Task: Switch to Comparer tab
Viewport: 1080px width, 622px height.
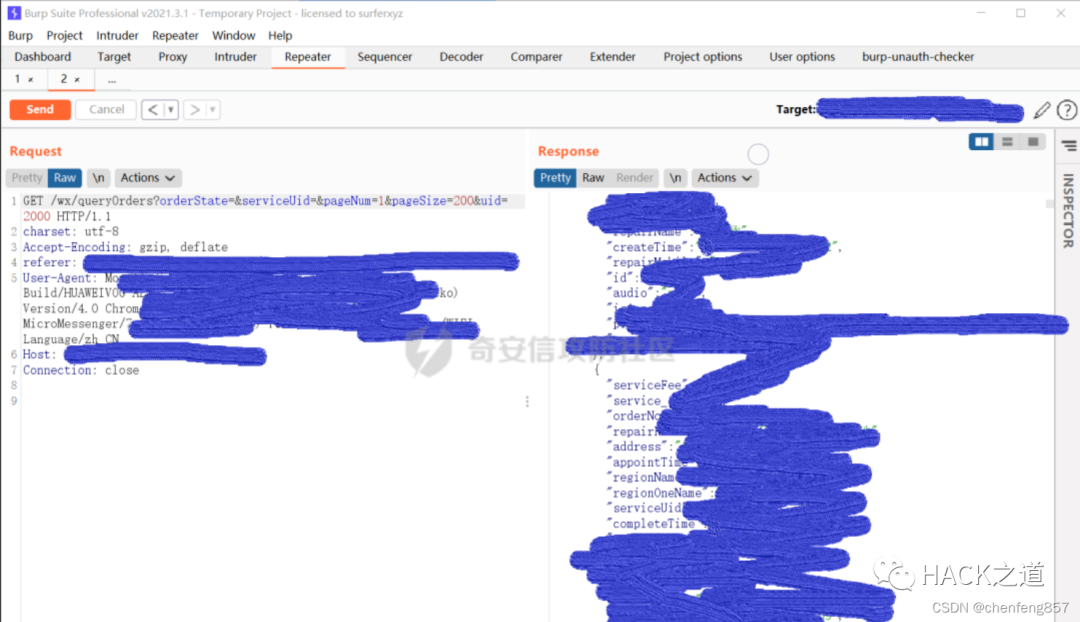Action: point(537,57)
